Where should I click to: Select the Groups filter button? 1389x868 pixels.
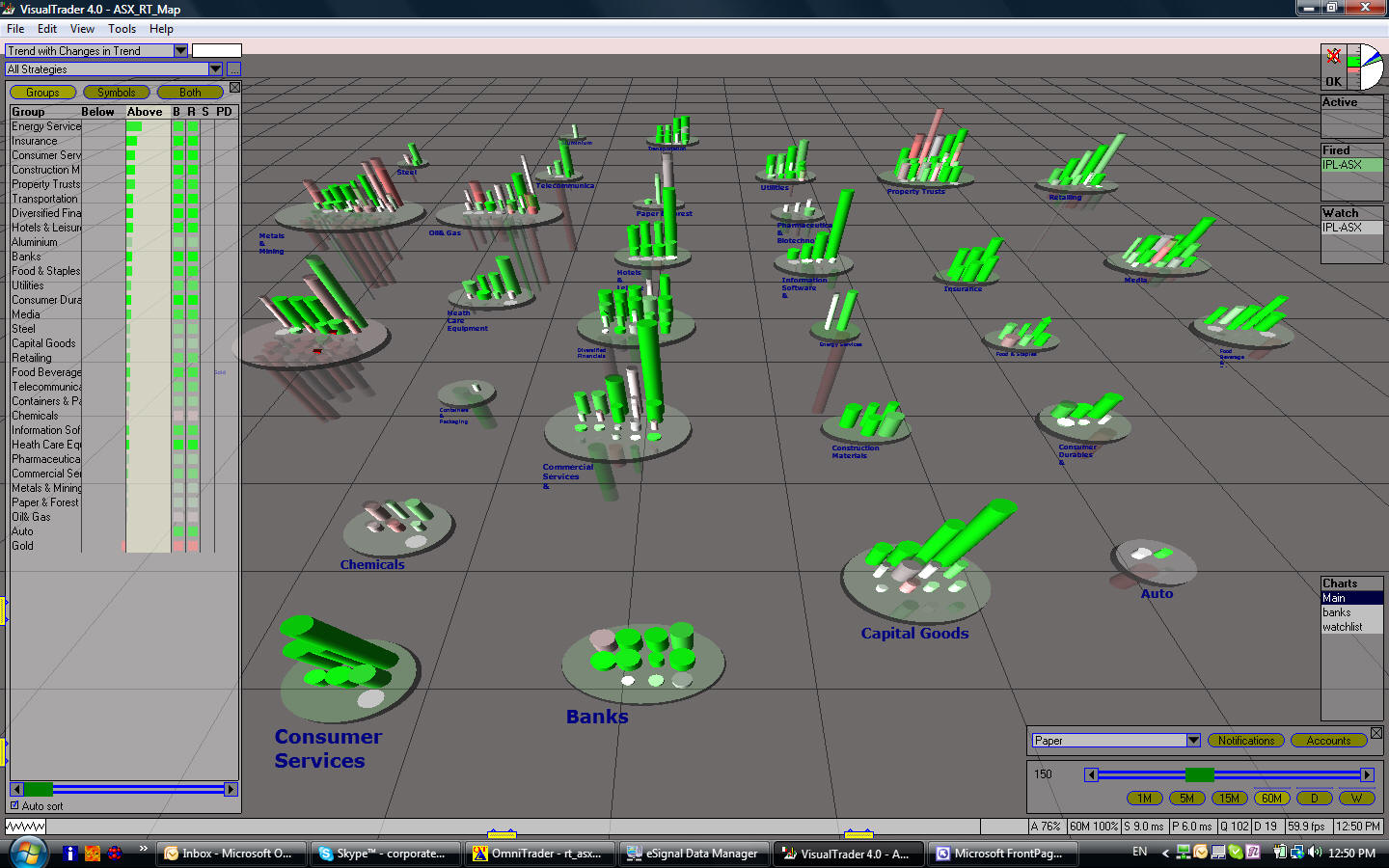click(x=42, y=93)
